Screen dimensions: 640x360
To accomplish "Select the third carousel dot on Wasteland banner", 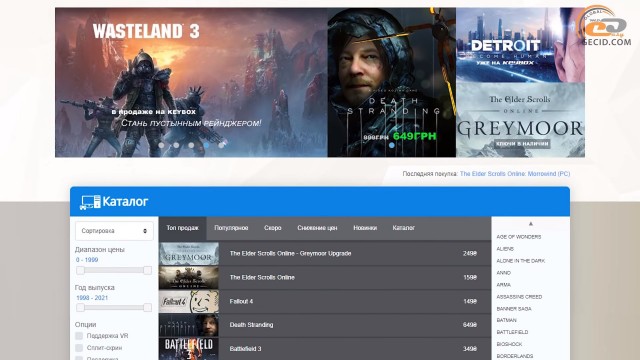I will click(191, 145).
